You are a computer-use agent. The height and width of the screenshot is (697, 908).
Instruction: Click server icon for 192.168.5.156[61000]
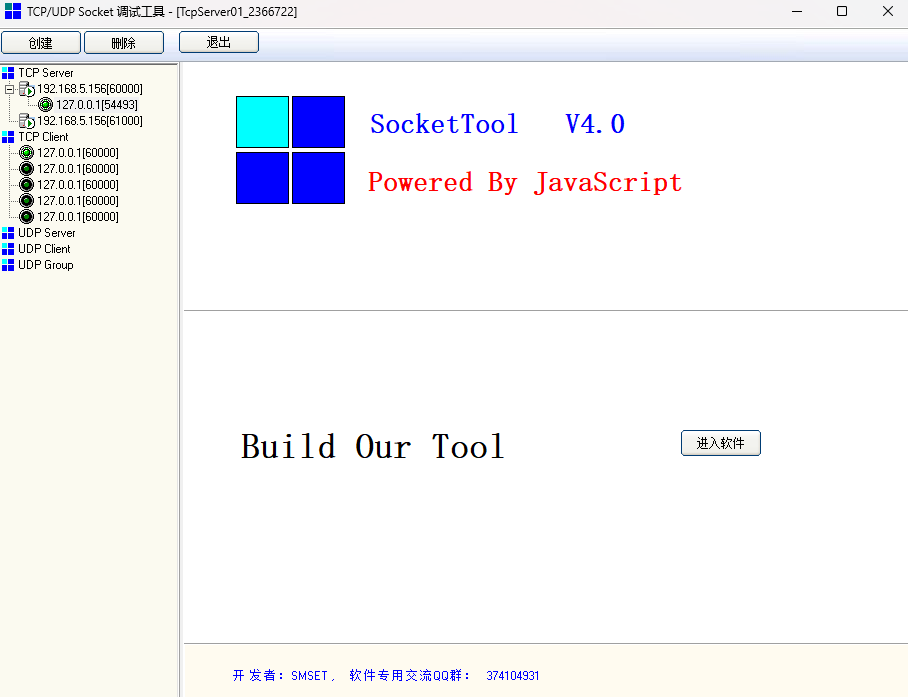27,121
